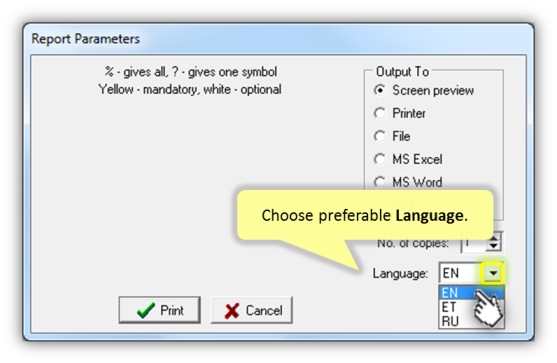The image size is (557, 363).
Task: Choose Printer as output destination
Action: pyautogui.click(x=379, y=113)
